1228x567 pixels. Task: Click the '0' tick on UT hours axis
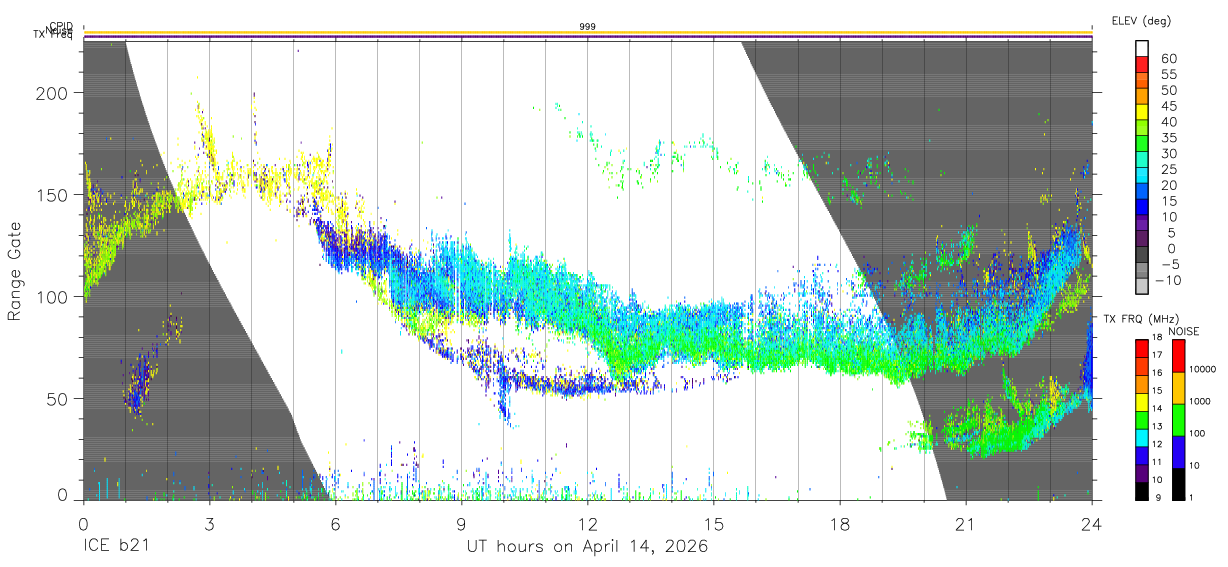click(x=82, y=523)
